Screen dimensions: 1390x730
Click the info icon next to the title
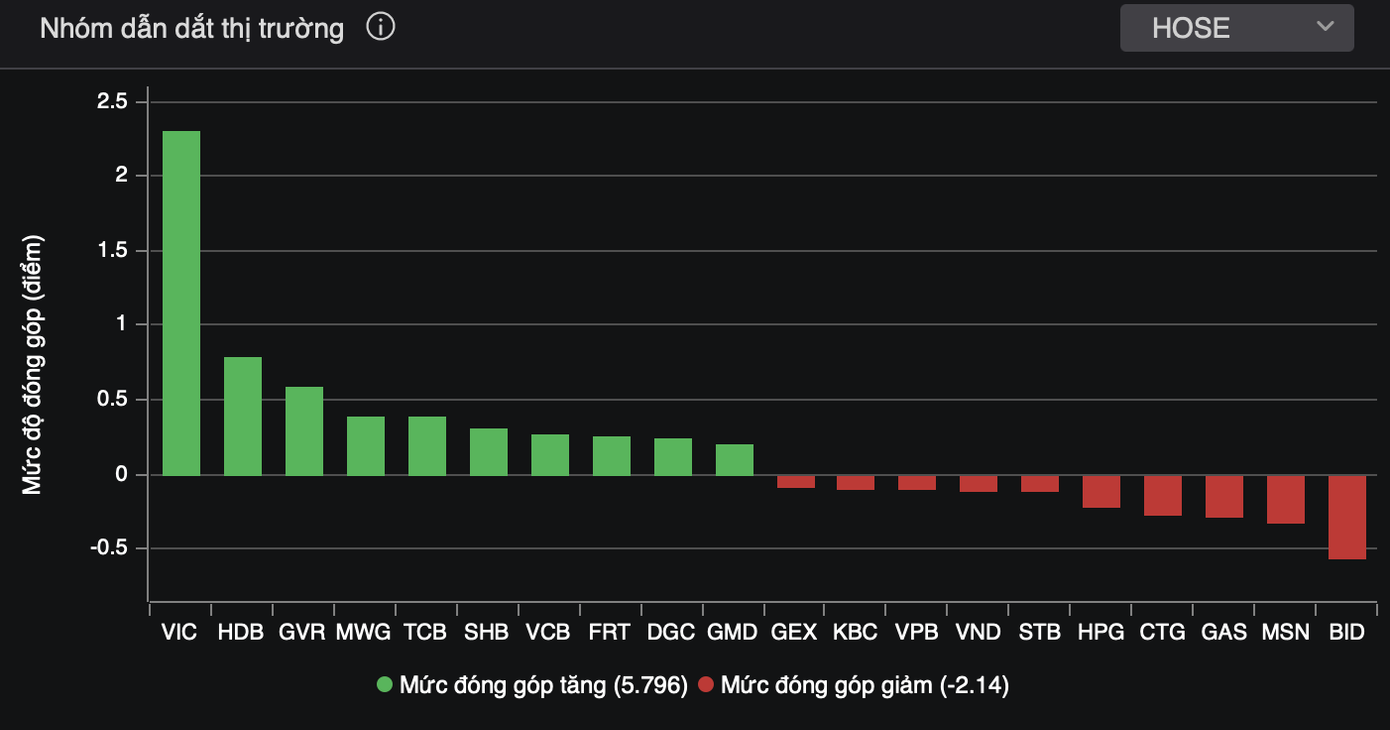click(379, 28)
